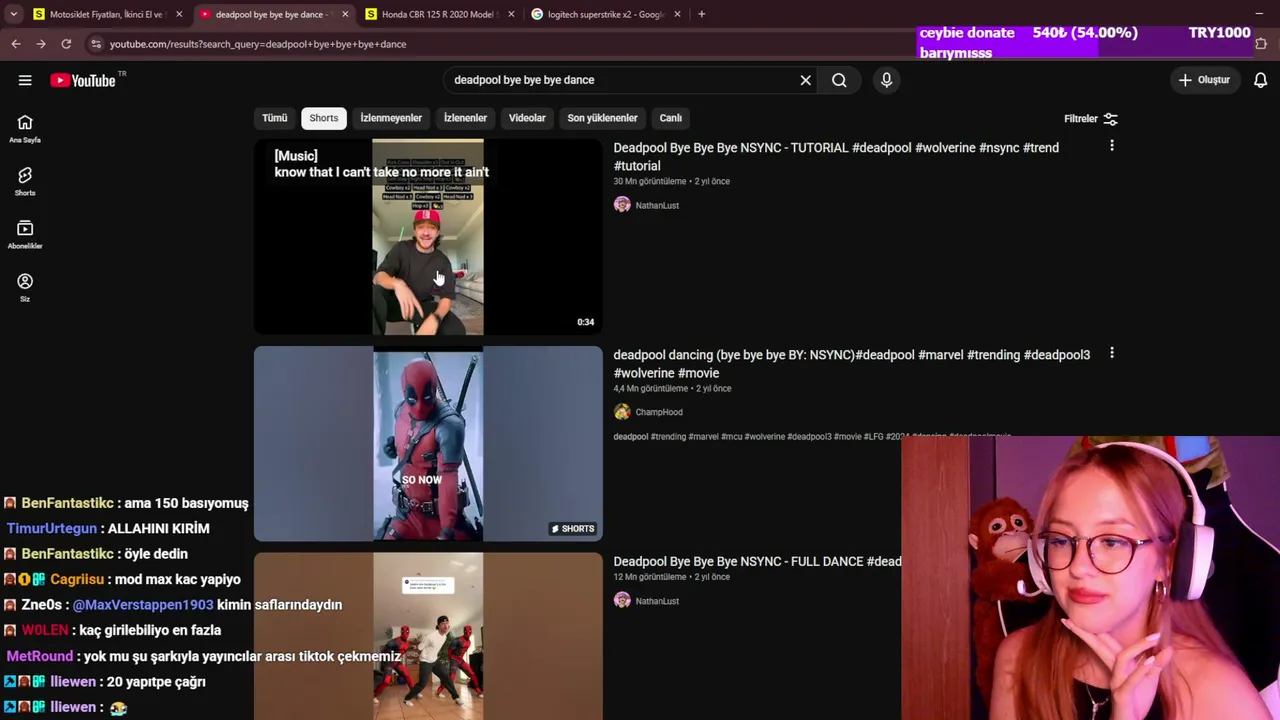Go forward in browser history
This screenshot has width=1280, height=720.
[x=41, y=44]
